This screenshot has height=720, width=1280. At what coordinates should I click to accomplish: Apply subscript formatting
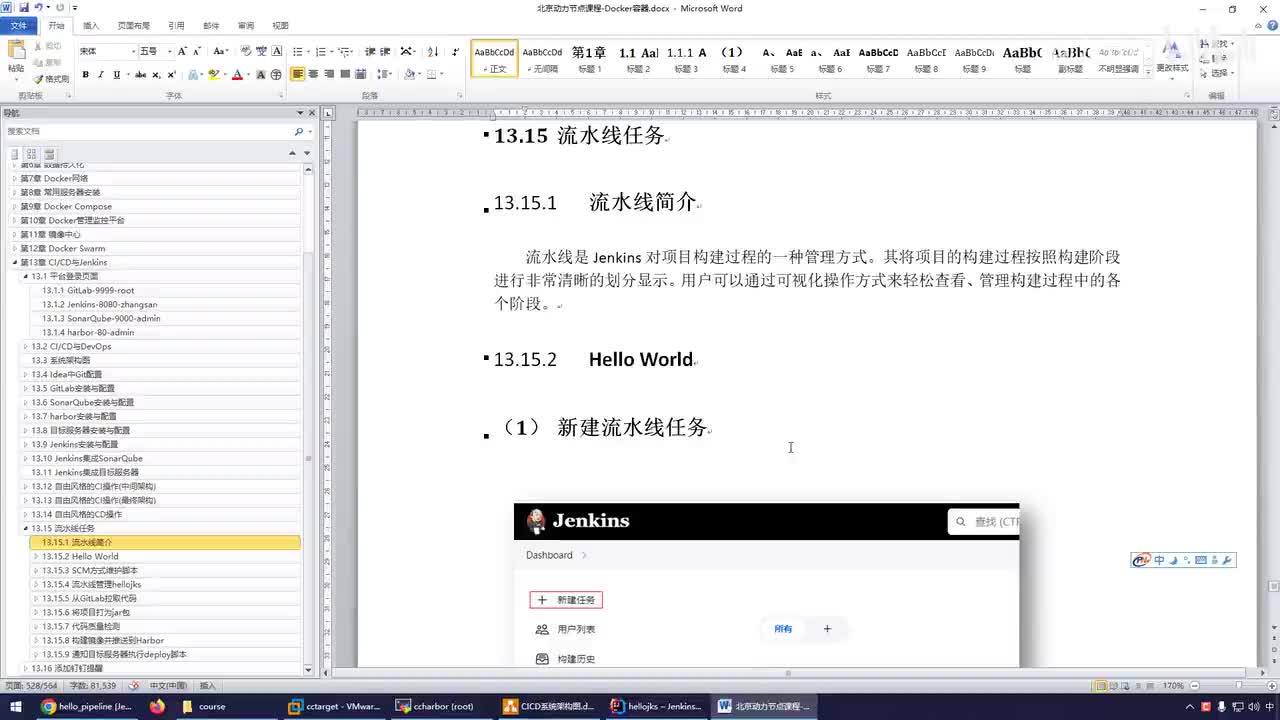tap(157, 74)
